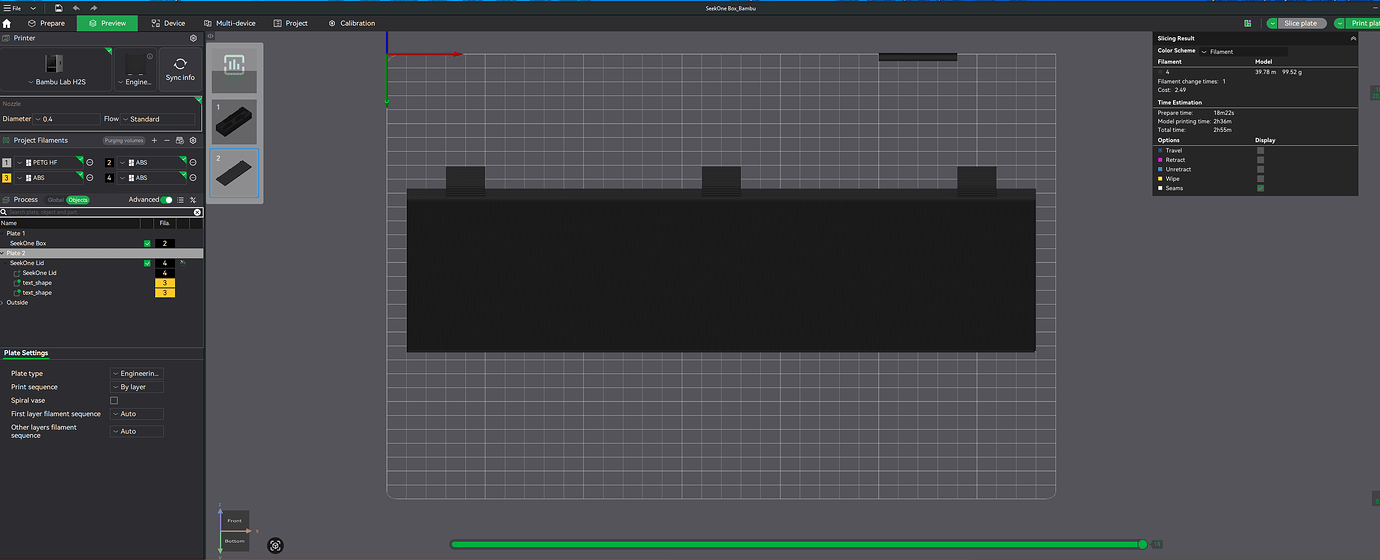Open printer settings gear icon
The width and height of the screenshot is (1380, 560).
tap(194, 38)
